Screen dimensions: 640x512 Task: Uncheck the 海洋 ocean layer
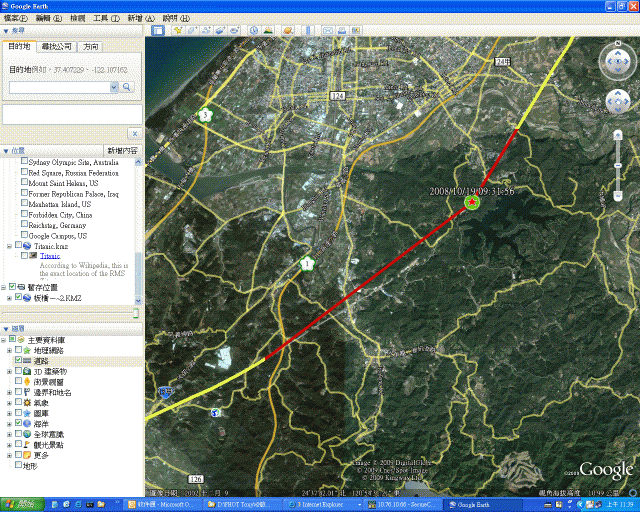[18, 423]
